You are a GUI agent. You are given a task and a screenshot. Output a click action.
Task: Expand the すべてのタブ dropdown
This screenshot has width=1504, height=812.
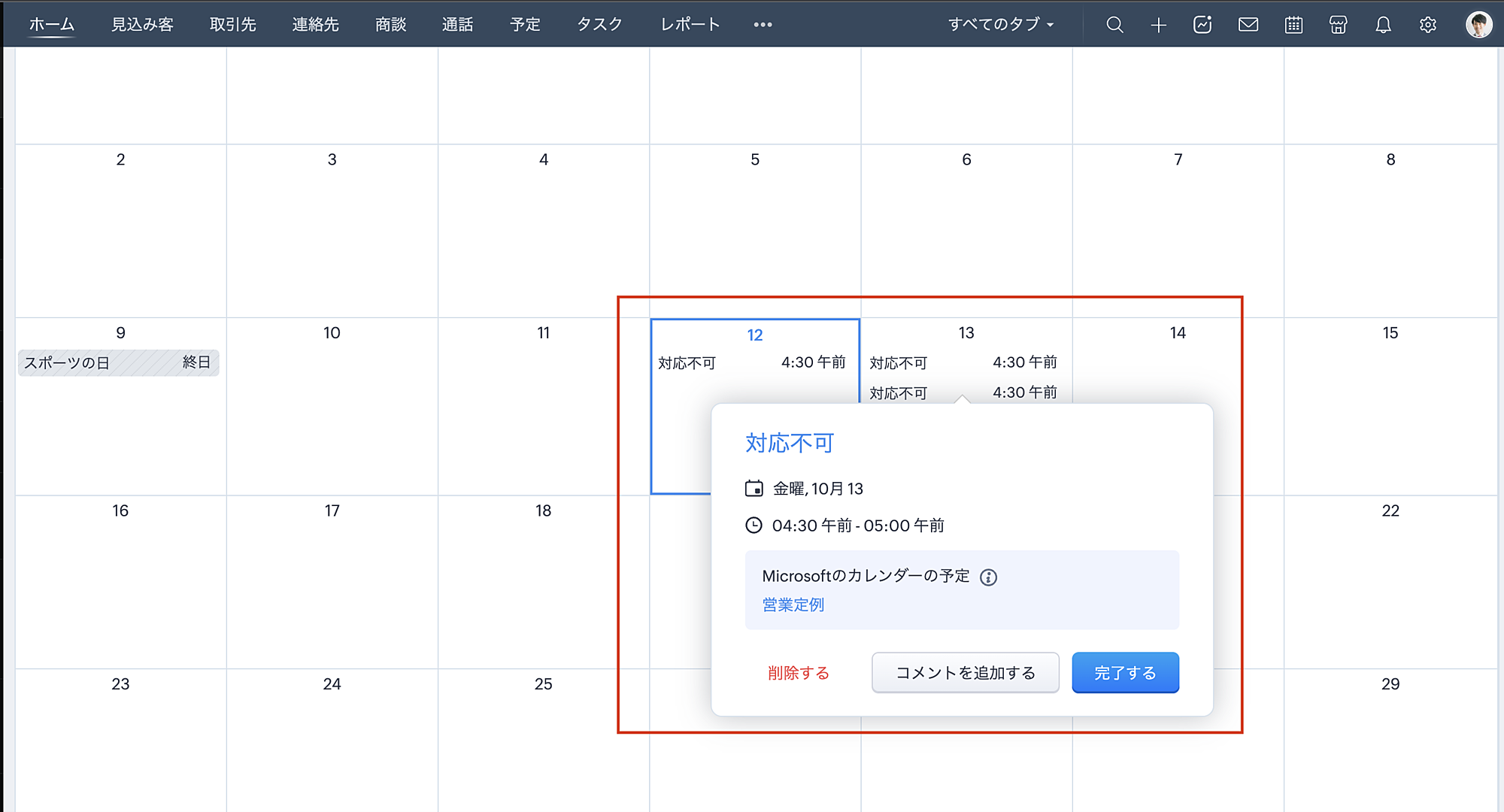tap(1001, 25)
